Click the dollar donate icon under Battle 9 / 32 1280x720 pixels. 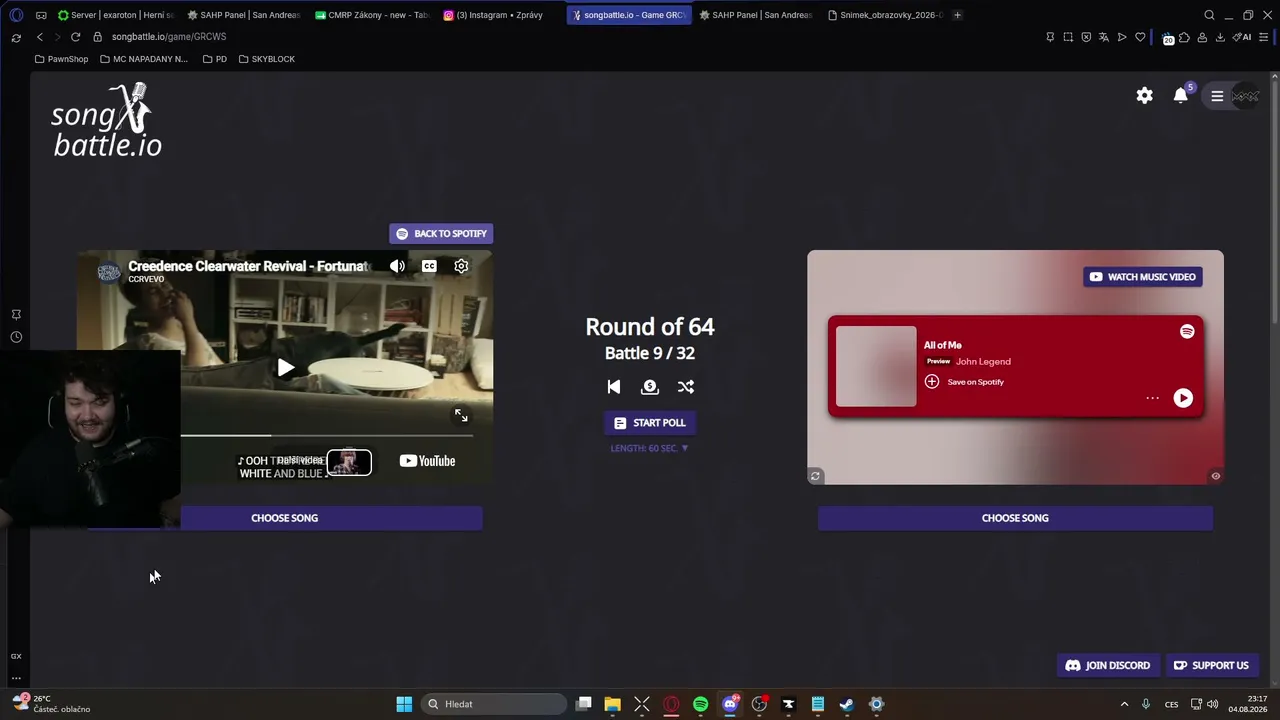(x=650, y=387)
